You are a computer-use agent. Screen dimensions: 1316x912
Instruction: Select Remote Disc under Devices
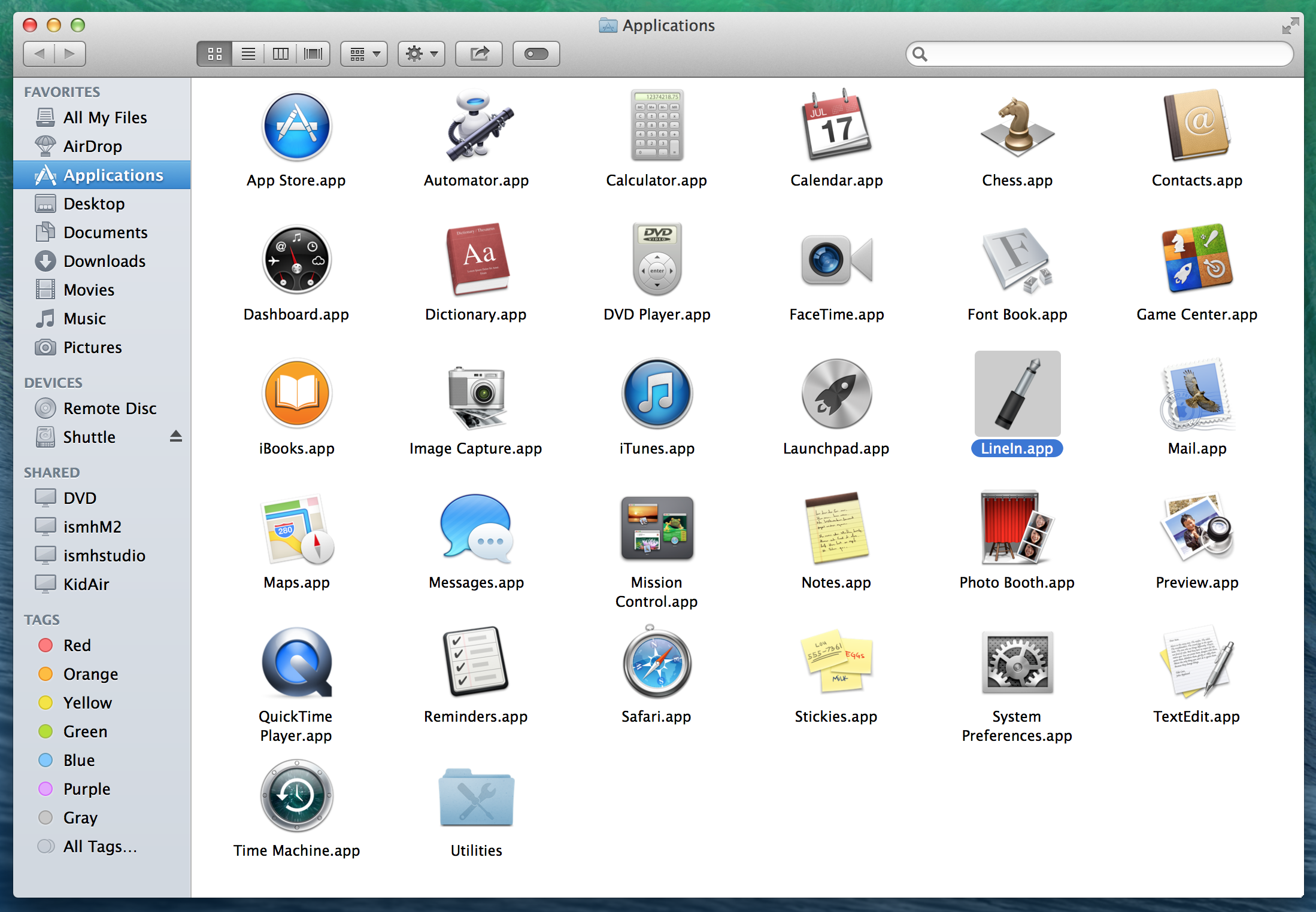pos(102,408)
